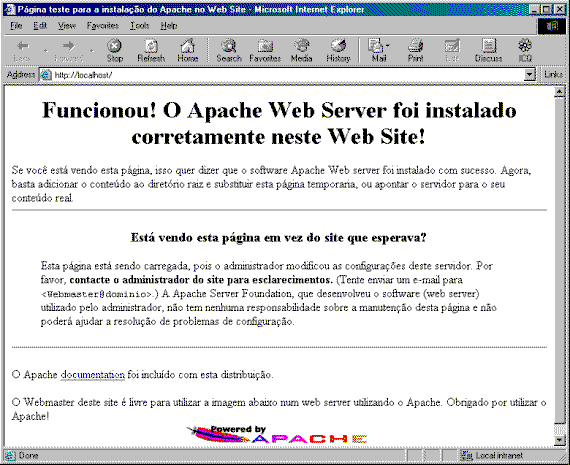570x465 pixels.
Task: Launch the ICQ toolbar button
Action: pos(525,51)
